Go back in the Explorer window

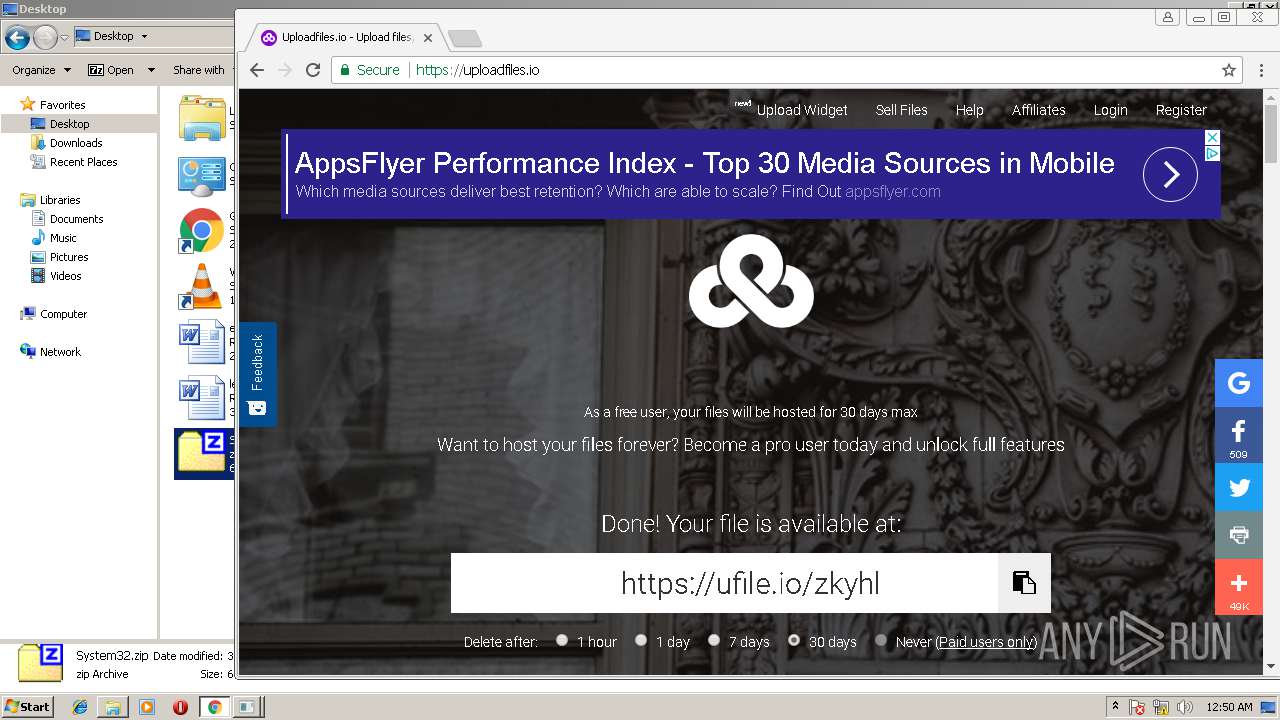pos(17,38)
